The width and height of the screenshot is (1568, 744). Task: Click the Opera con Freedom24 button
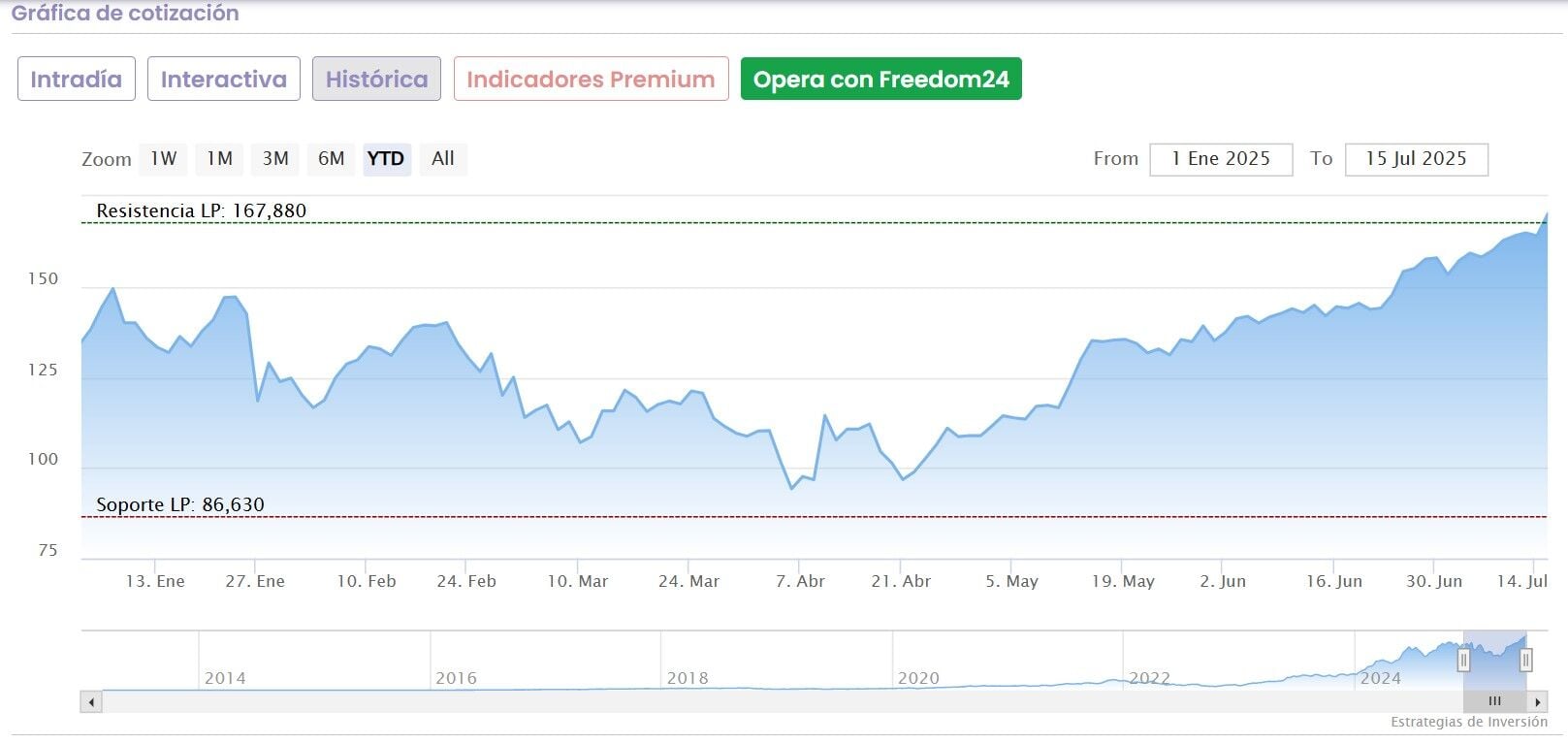point(880,80)
